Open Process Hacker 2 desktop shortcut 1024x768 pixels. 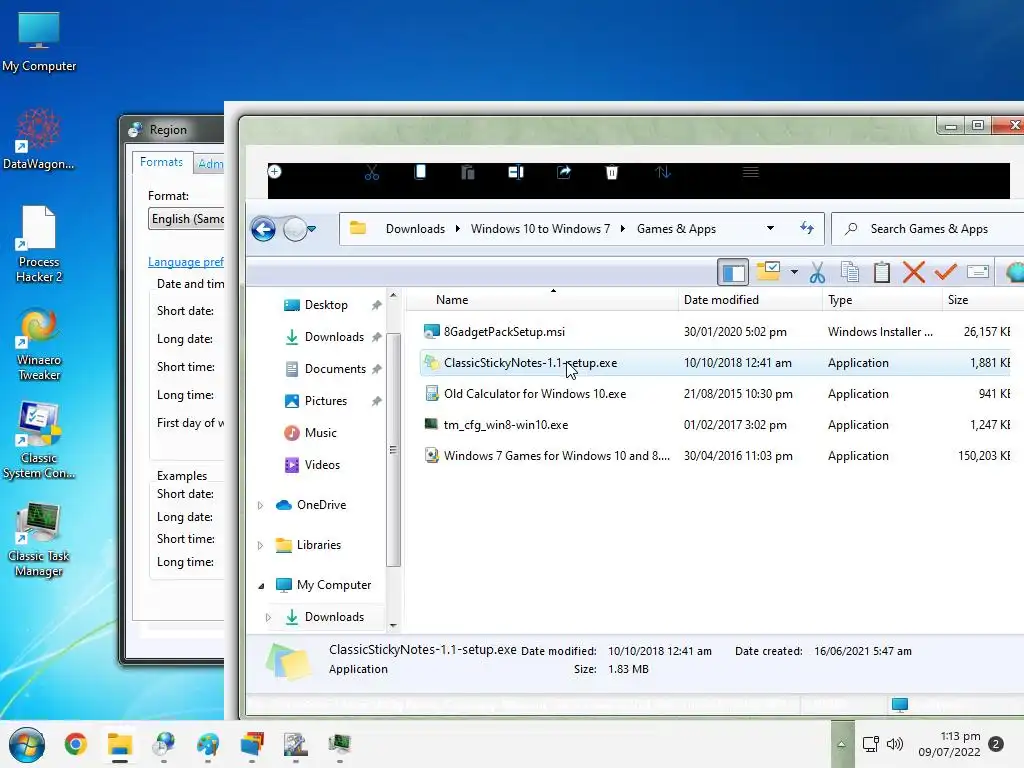coord(39,245)
